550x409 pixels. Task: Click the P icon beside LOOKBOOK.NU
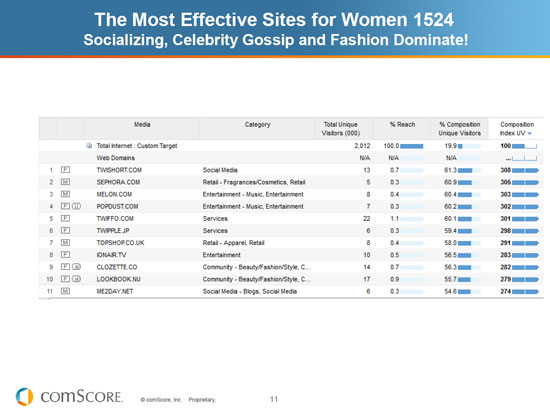(x=65, y=279)
